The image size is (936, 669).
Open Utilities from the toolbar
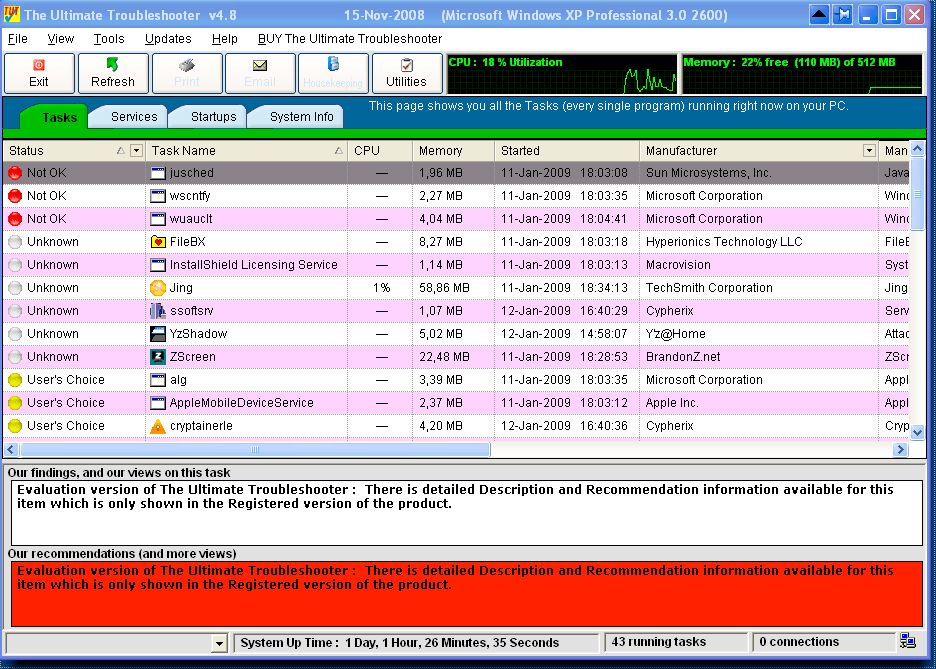click(x=406, y=73)
